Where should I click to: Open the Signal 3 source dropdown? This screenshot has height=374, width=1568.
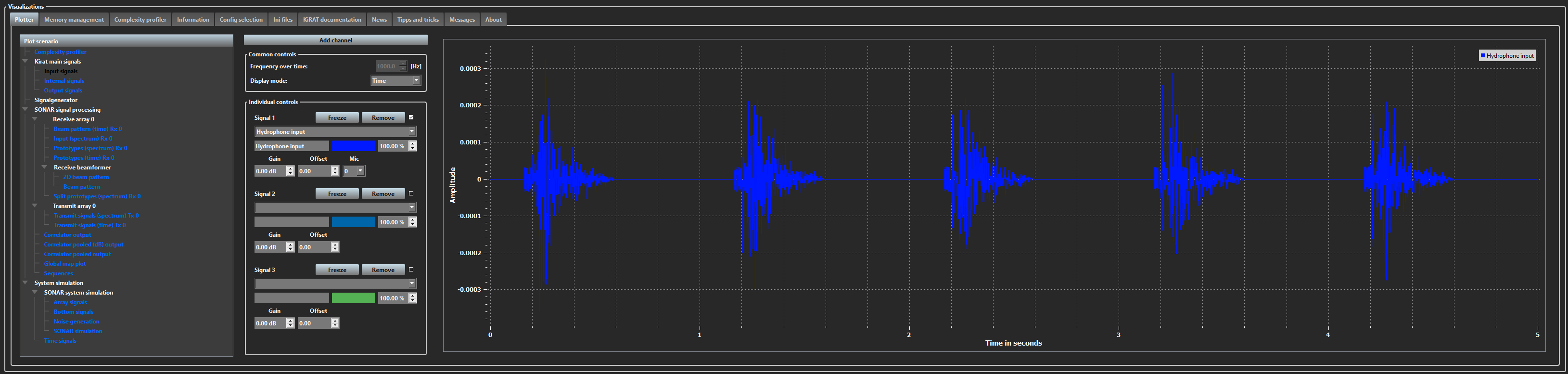(x=335, y=284)
